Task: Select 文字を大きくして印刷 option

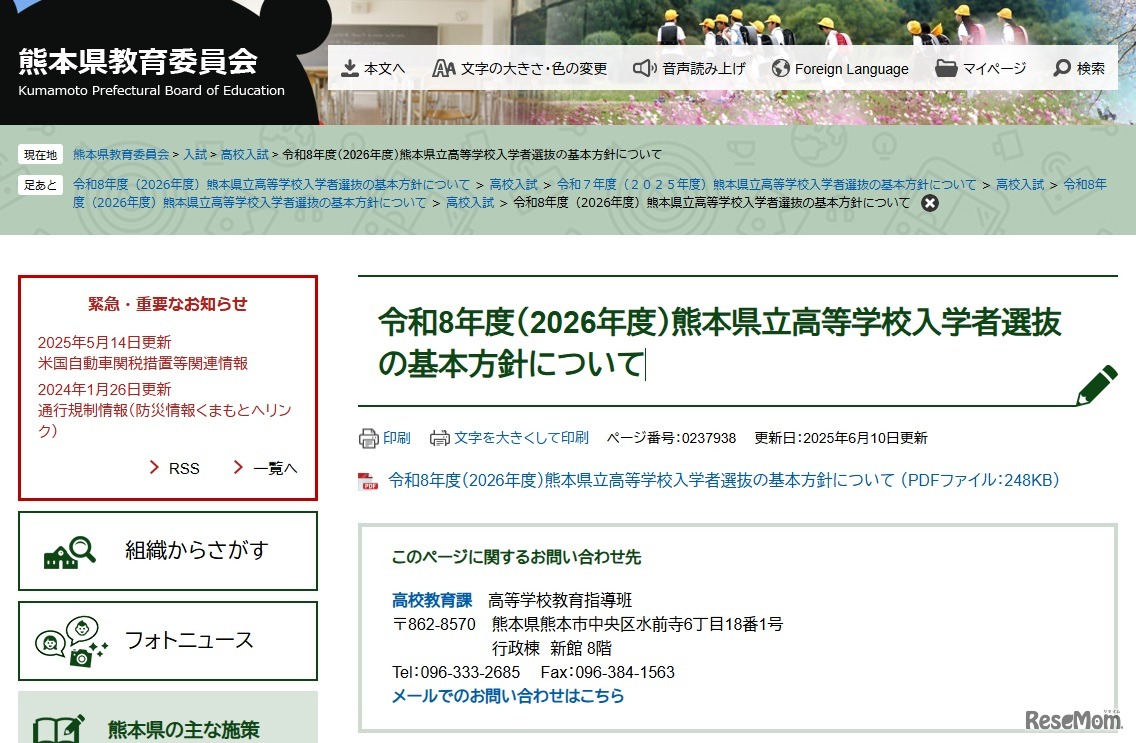Action: pyautogui.click(x=520, y=438)
